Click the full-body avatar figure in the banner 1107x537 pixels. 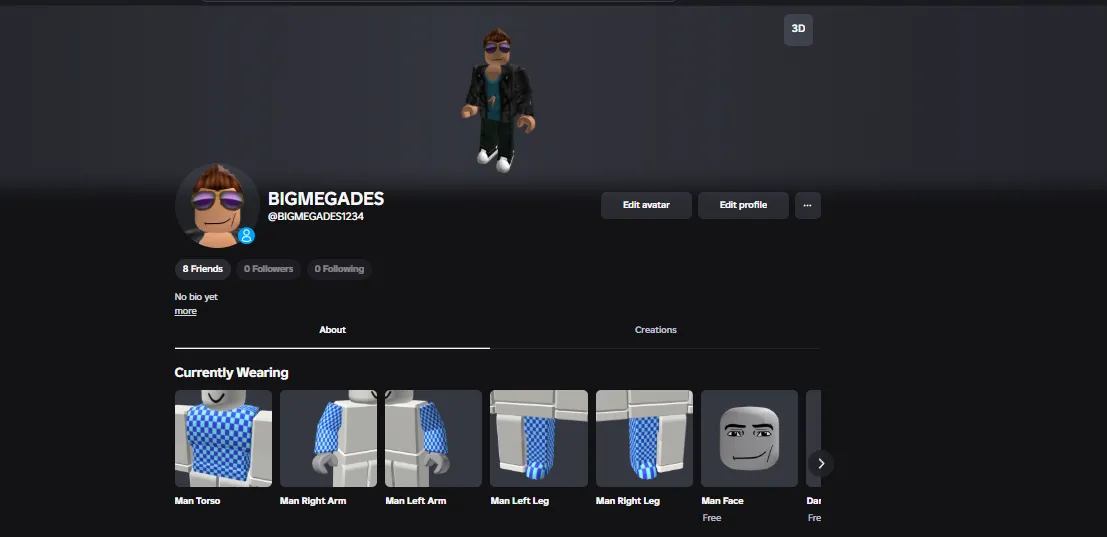(x=498, y=100)
